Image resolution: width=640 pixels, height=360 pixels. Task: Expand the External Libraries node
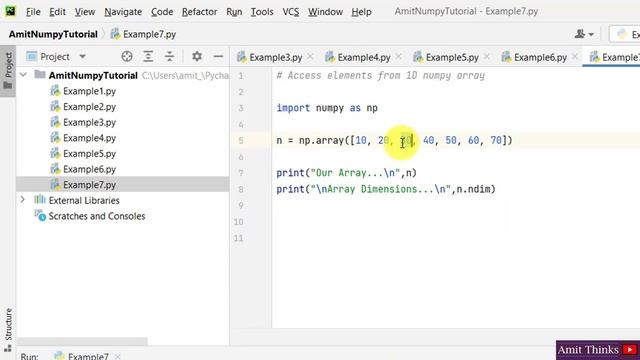click(x=23, y=200)
